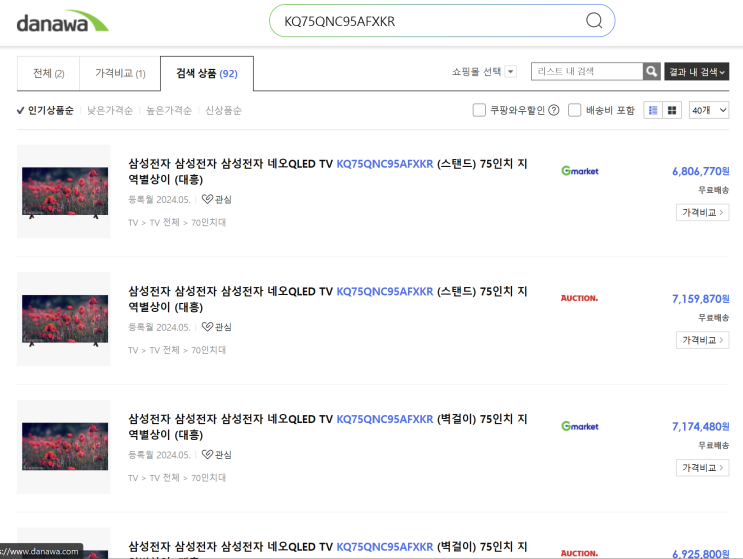Image resolution: width=743 pixels, height=559 pixels.
Task: Switch to the 전체 (2) tab
Action: pos(48,73)
